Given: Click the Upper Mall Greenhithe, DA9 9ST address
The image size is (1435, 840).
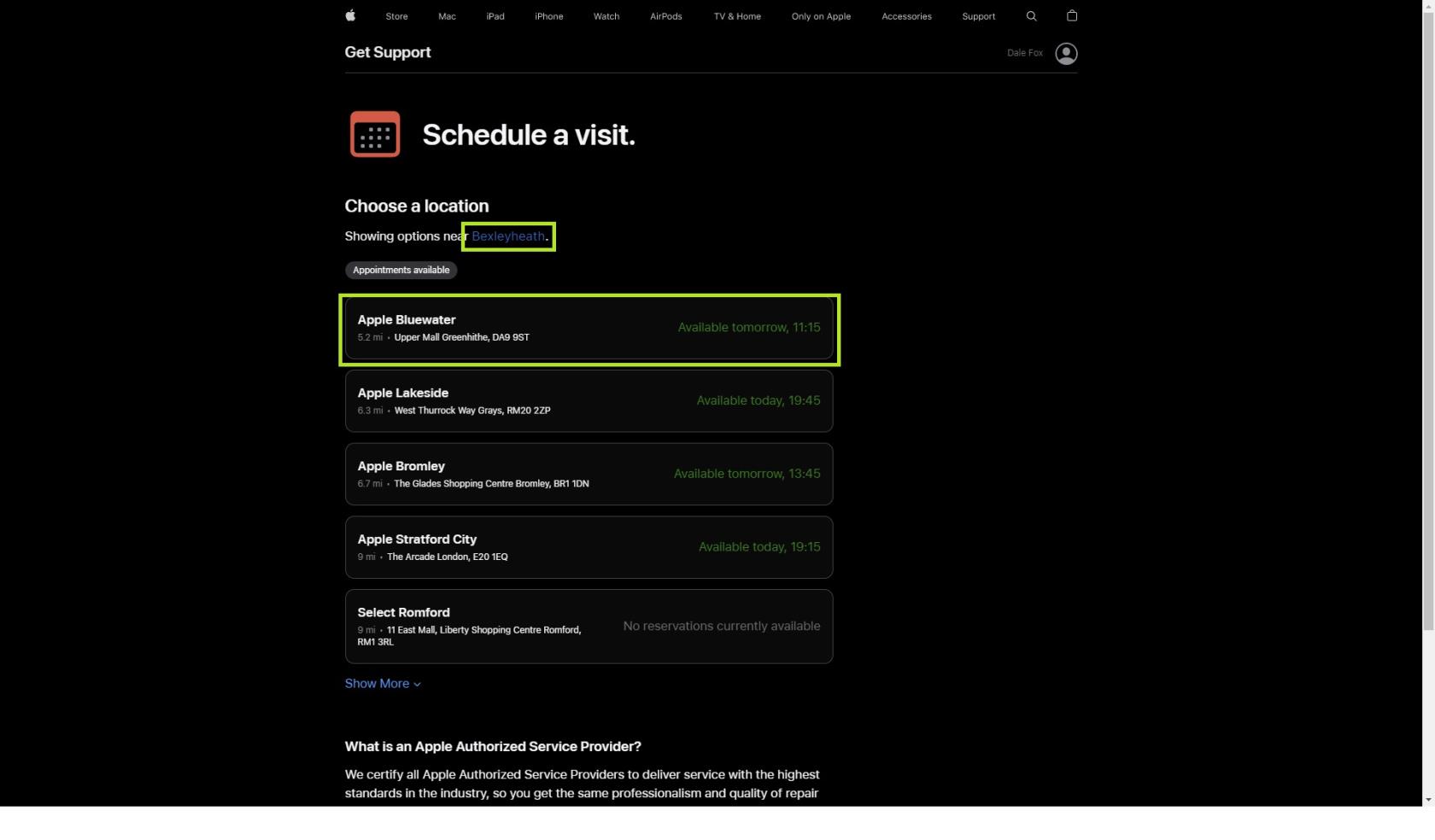Looking at the screenshot, I should pyautogui.click(x=461, y=337).
